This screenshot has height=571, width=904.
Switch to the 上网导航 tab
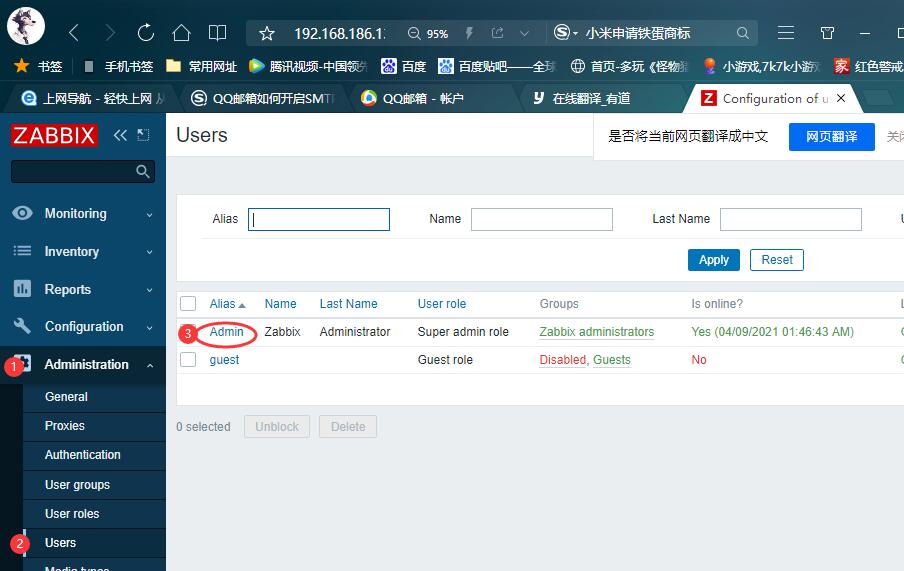tap(92, 99)
